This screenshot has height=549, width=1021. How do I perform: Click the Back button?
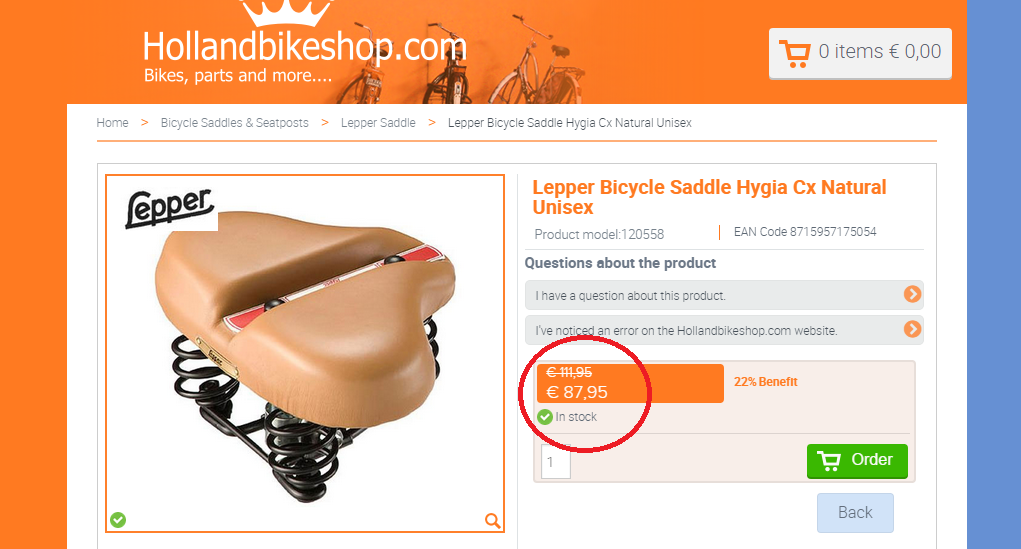coord(855,513)
